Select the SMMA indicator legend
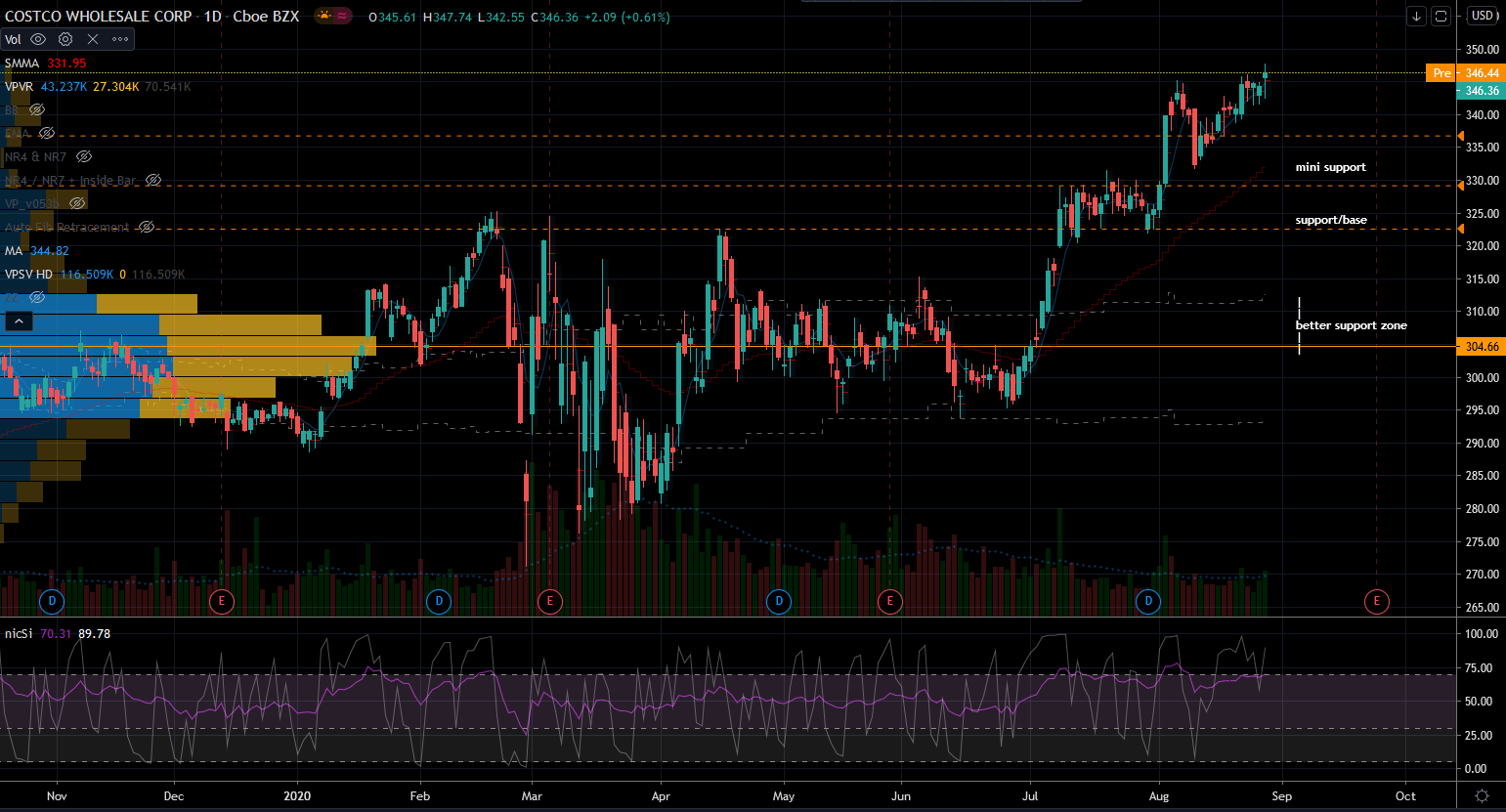Image resolution: width=1506 pixels, height=812 pixels. coord(22,63)
